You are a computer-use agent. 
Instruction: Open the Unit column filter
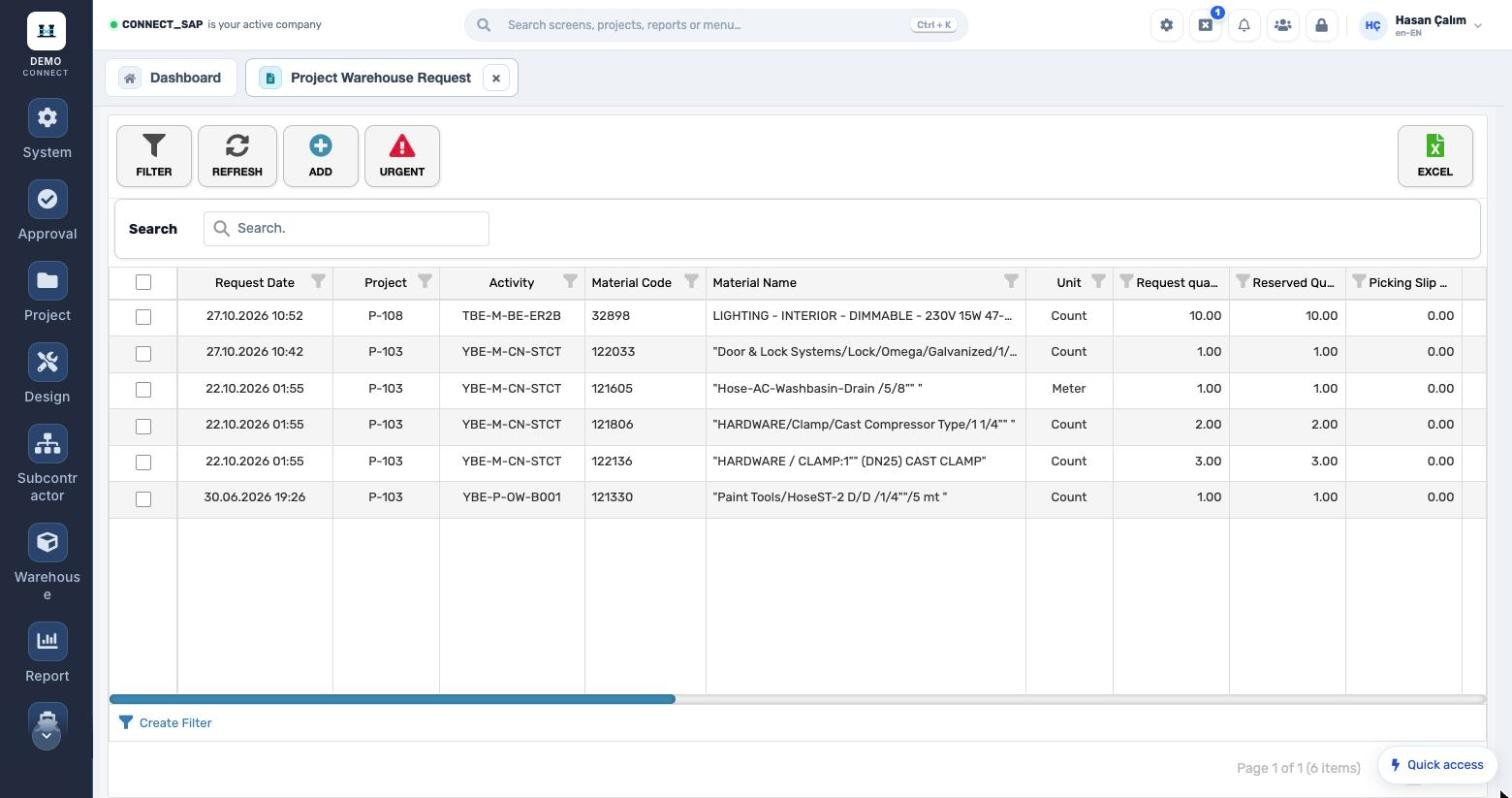1098,282
